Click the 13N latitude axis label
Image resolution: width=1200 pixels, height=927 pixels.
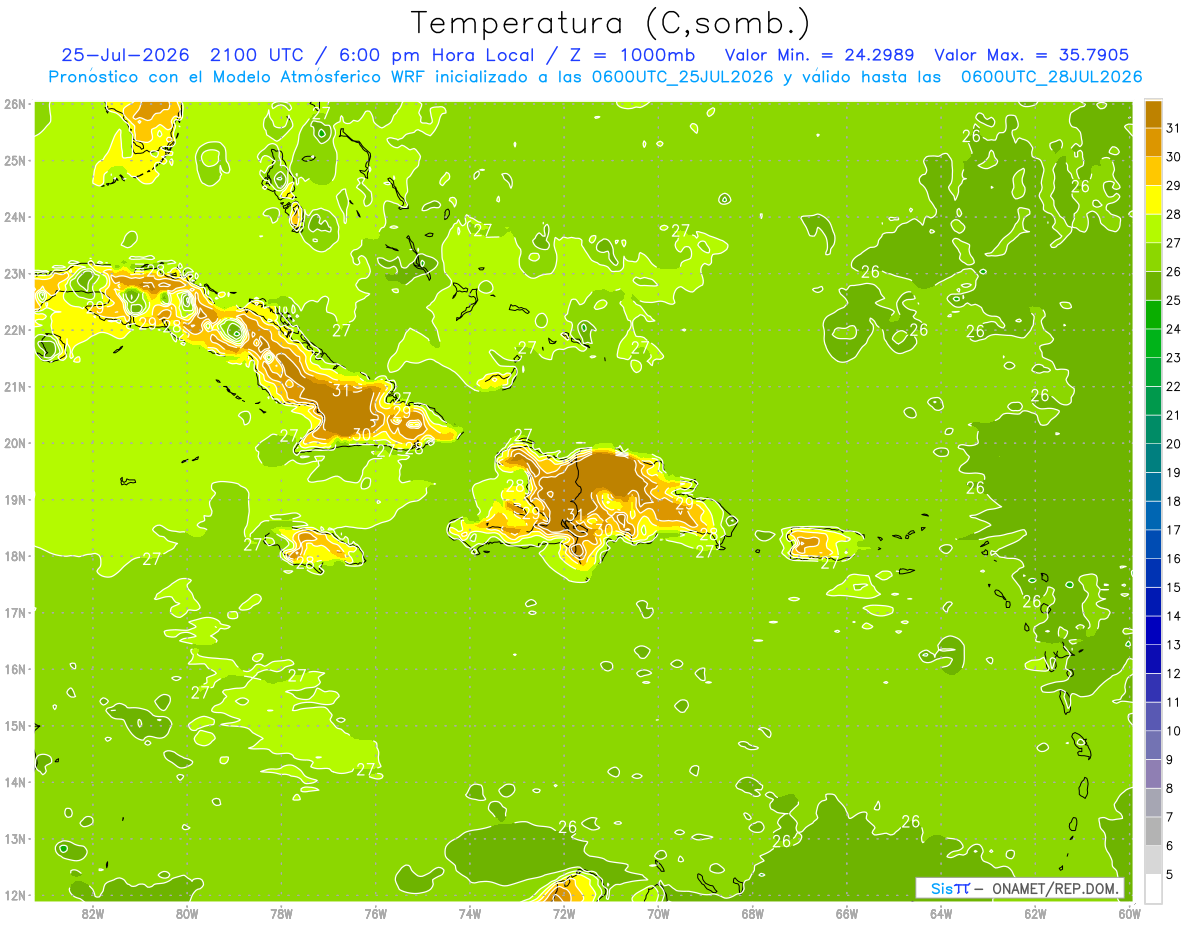pos(14,839)
